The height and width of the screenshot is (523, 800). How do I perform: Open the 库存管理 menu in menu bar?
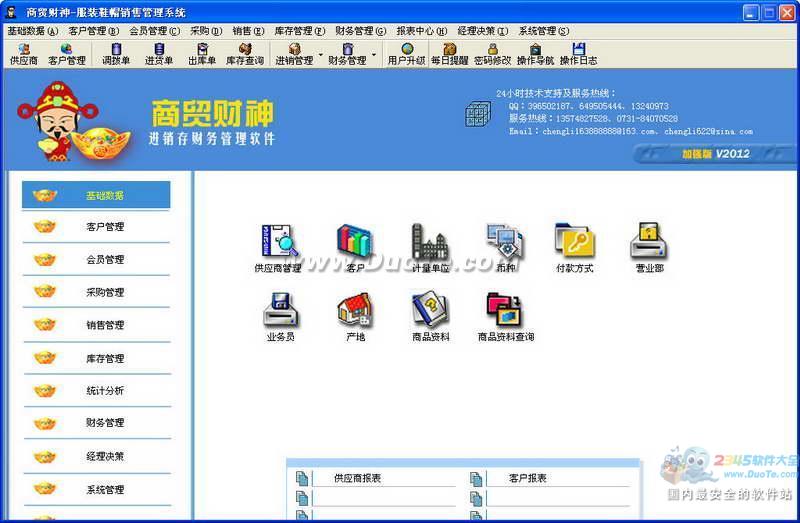(299, 31)
